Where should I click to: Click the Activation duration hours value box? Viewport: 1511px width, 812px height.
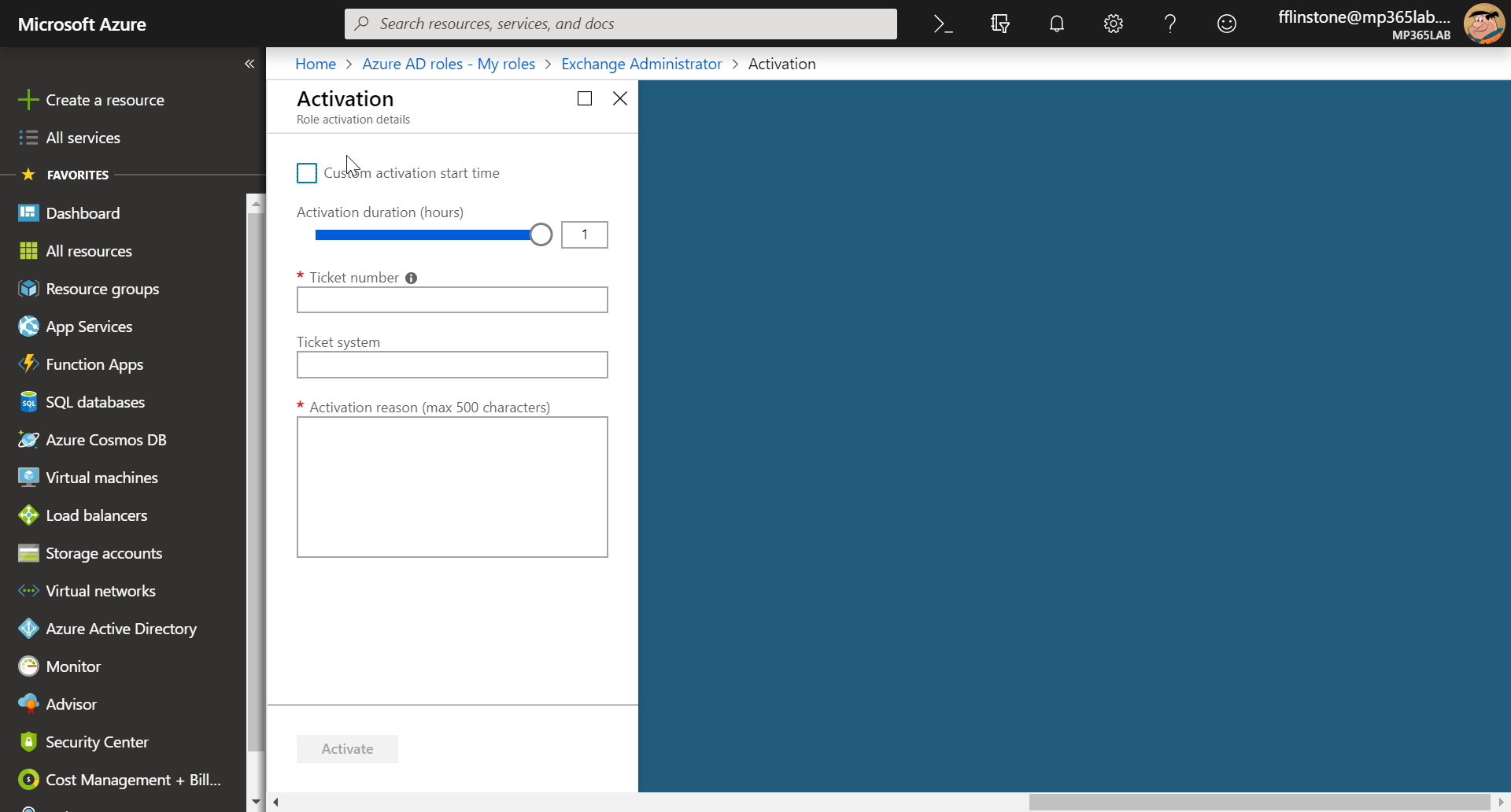585,234
